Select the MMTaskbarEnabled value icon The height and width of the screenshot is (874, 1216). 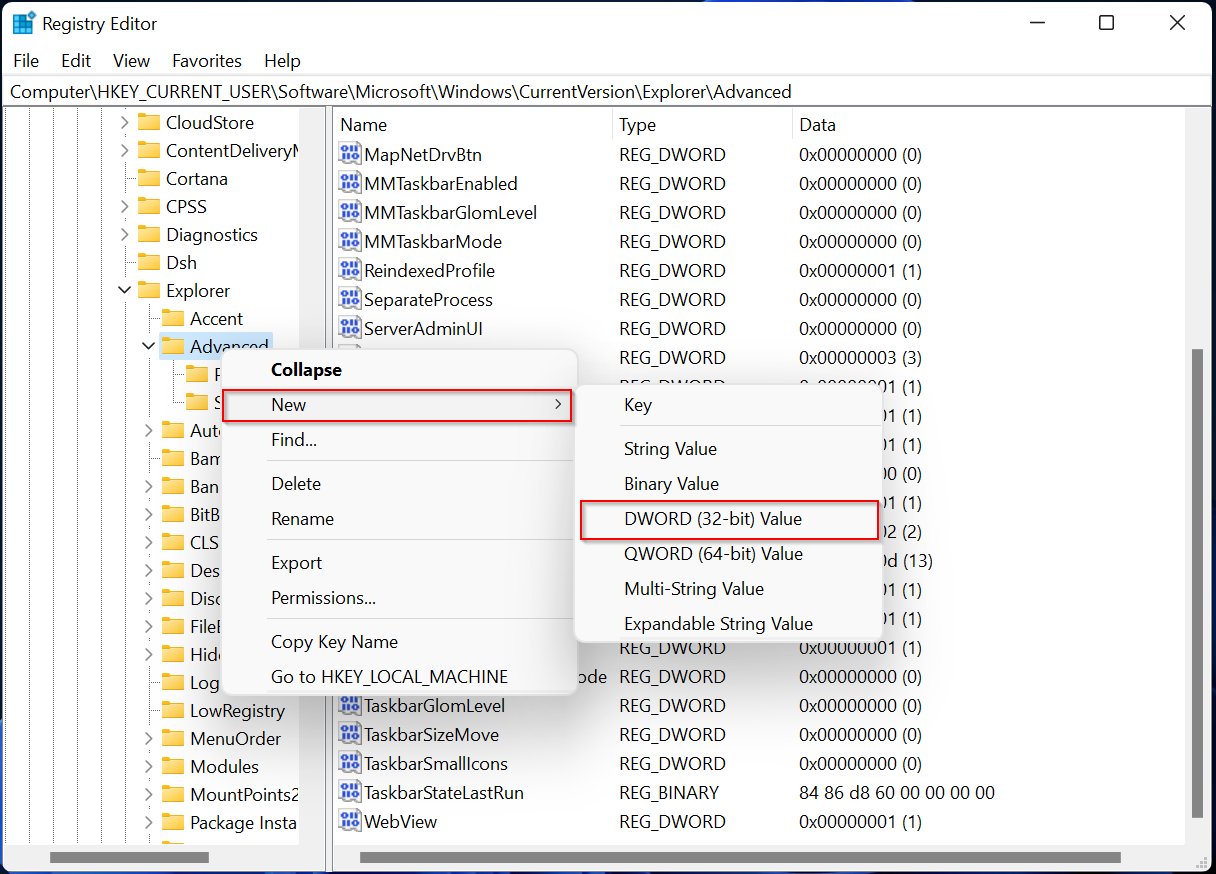click(x=349, y=183)
